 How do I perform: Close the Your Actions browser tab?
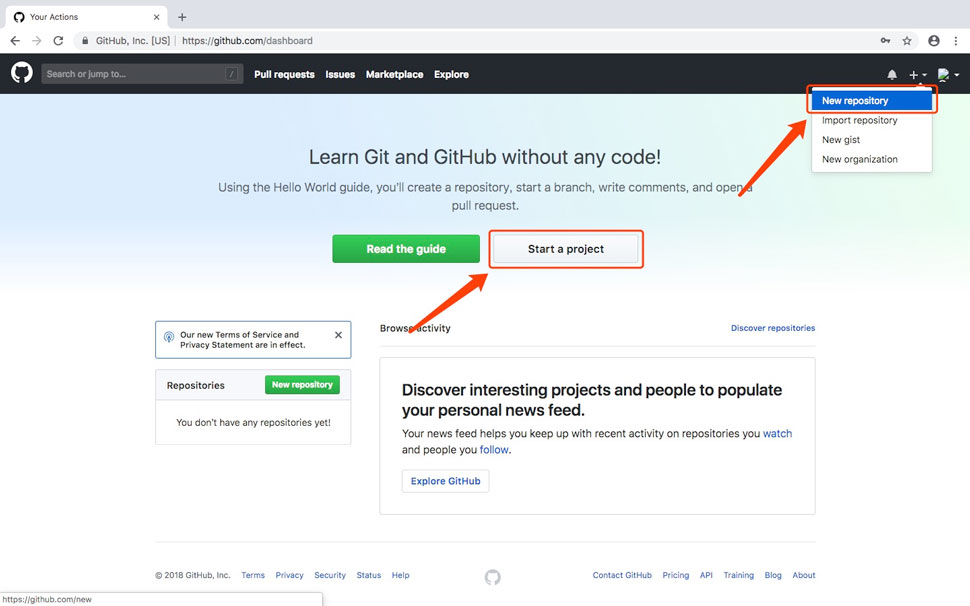point(157,17)
